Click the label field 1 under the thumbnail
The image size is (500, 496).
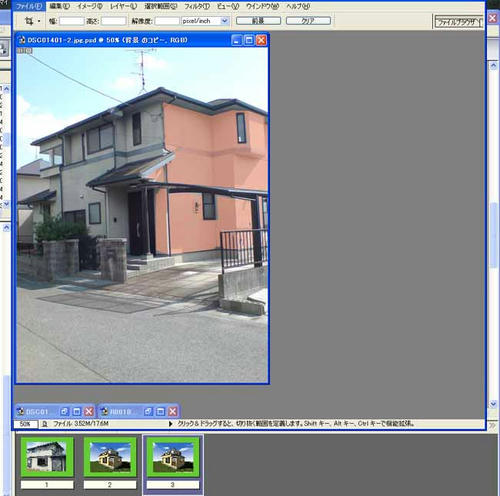(47, 485)
